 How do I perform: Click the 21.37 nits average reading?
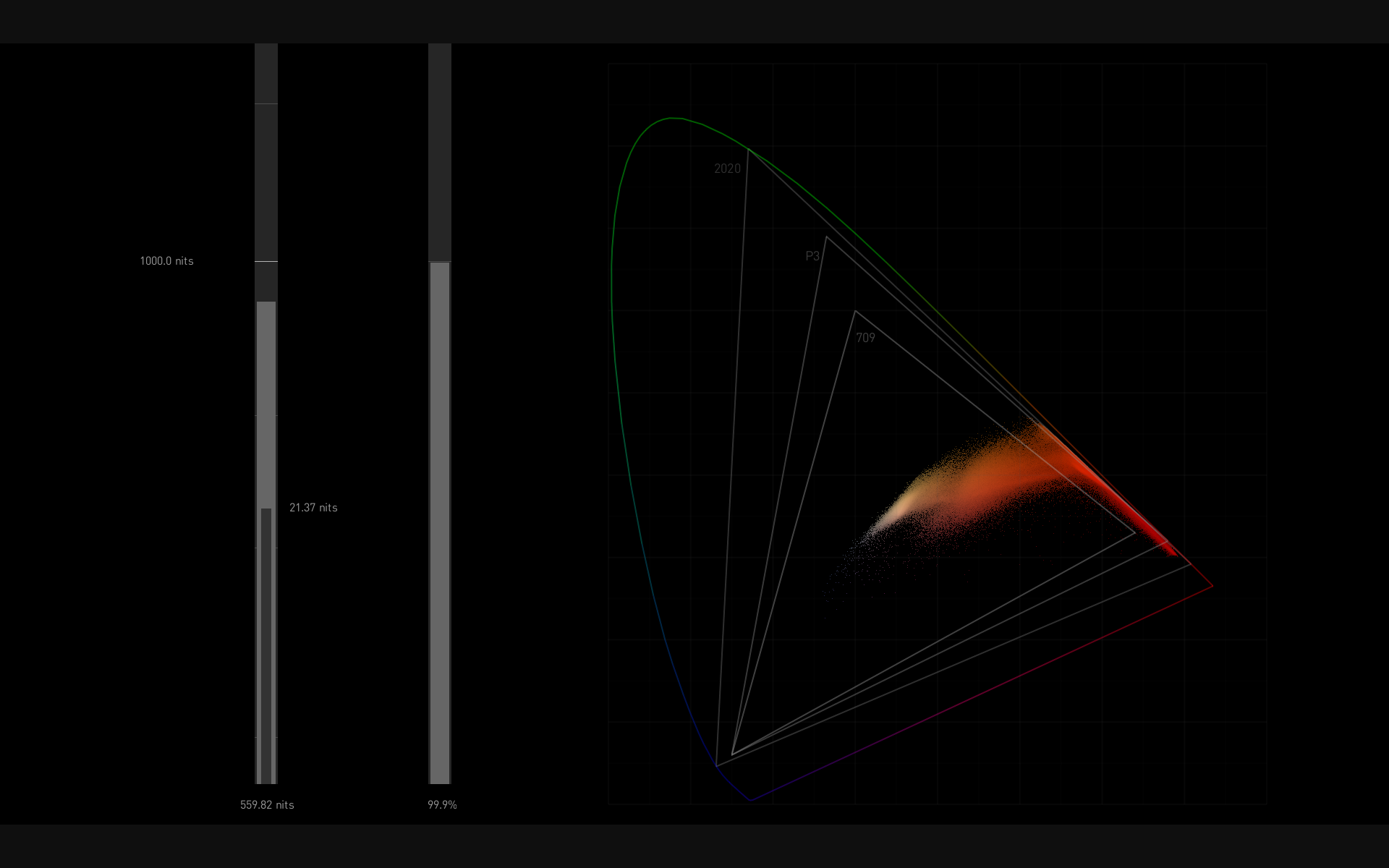pos(313,508)
